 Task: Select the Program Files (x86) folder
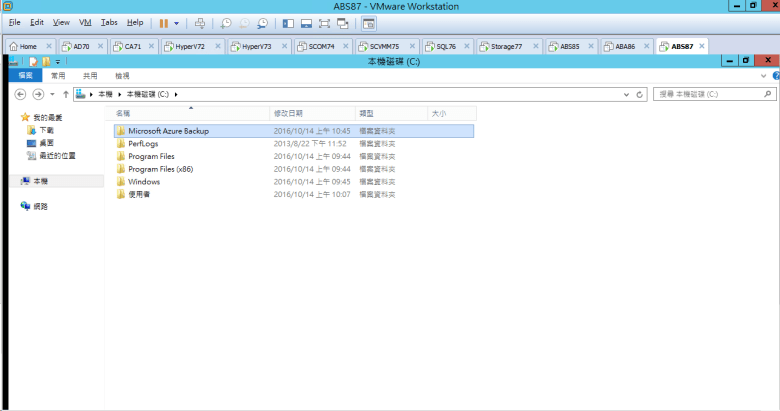[x=158, y=169]
